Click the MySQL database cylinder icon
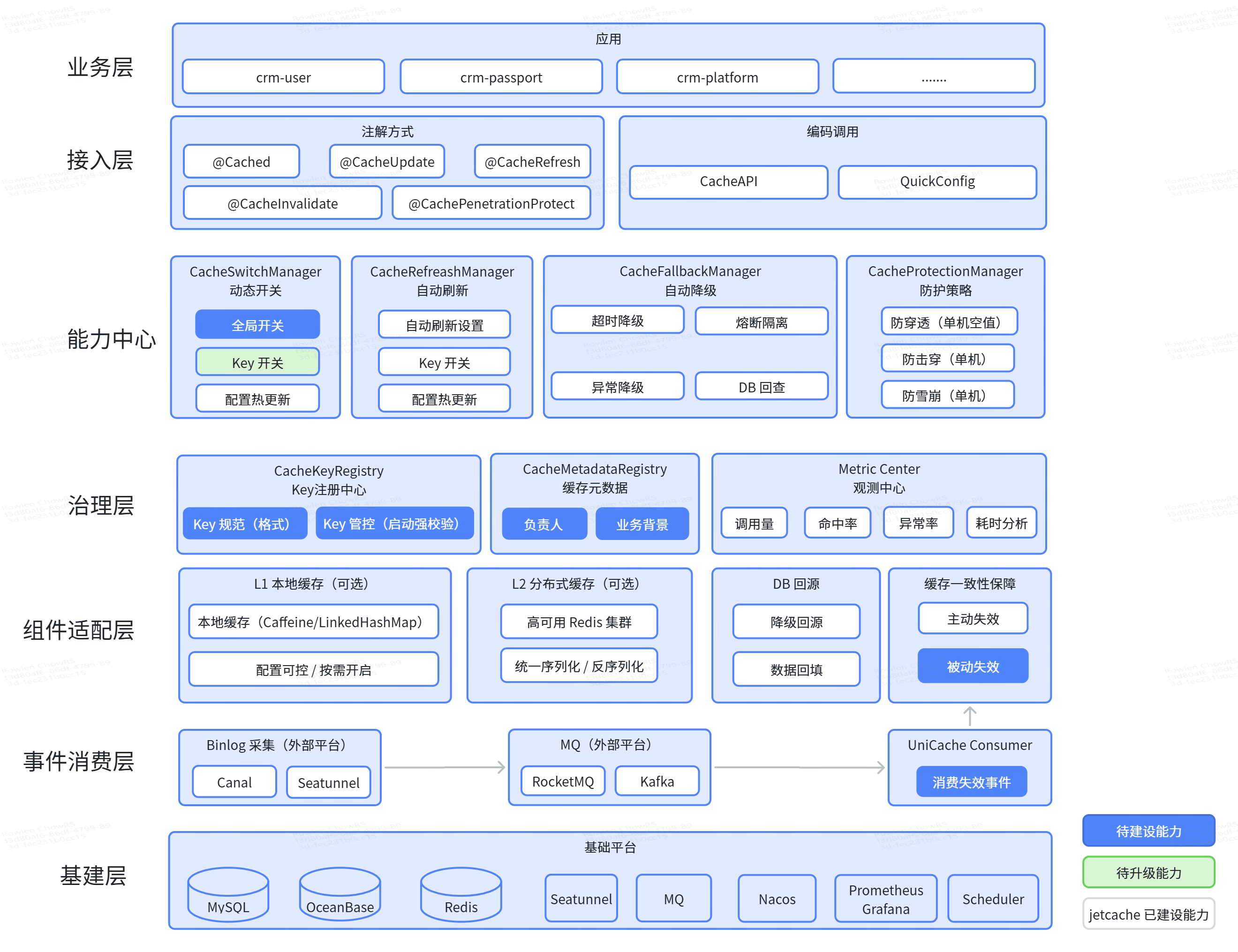The width and height of the screenshot is (1238, 952). [x=228, y=893]
